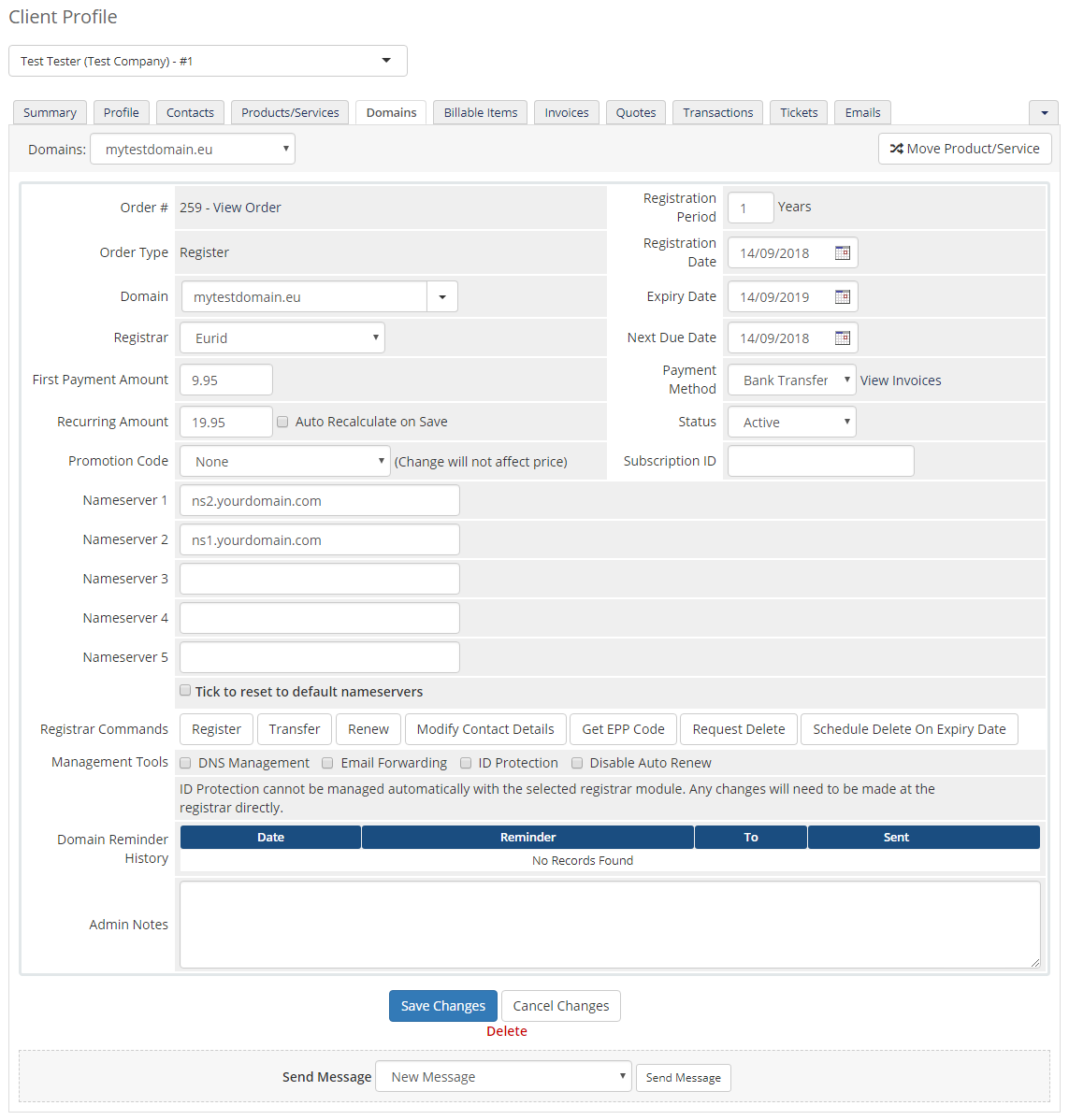Renew the domain via registrar command

tap(368, 729)
